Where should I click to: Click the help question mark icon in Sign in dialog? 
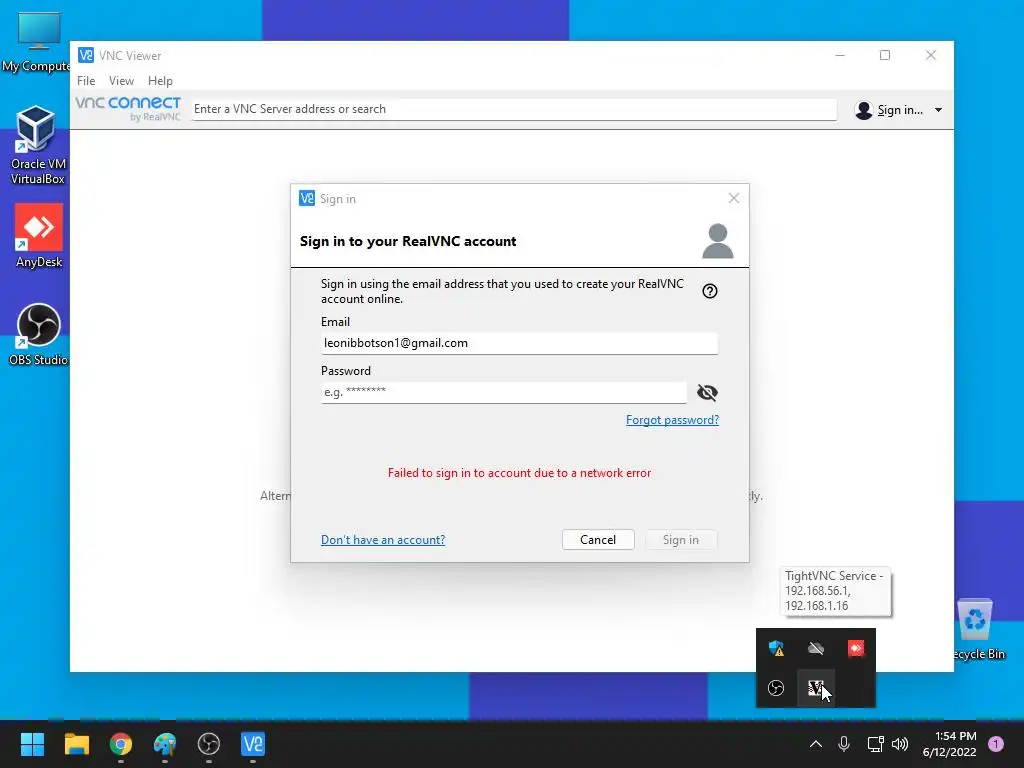709,291
